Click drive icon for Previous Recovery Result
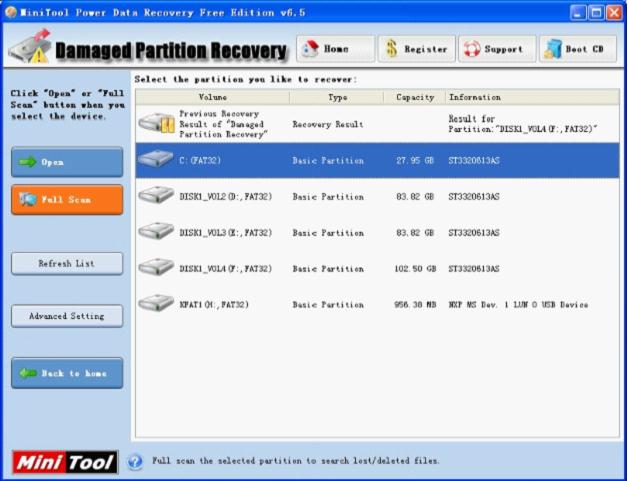Viewport: 628px width, 481px height. click(157, 123)
